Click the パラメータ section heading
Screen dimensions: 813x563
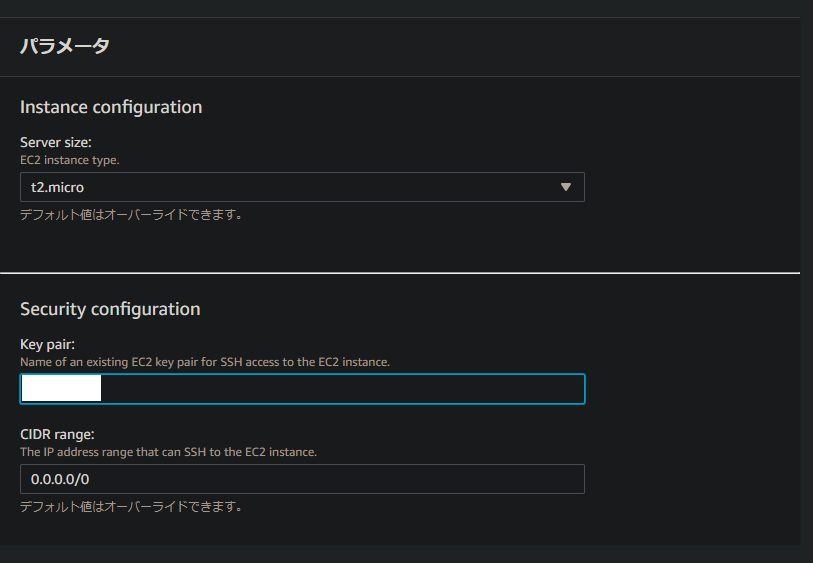[65, 46]
